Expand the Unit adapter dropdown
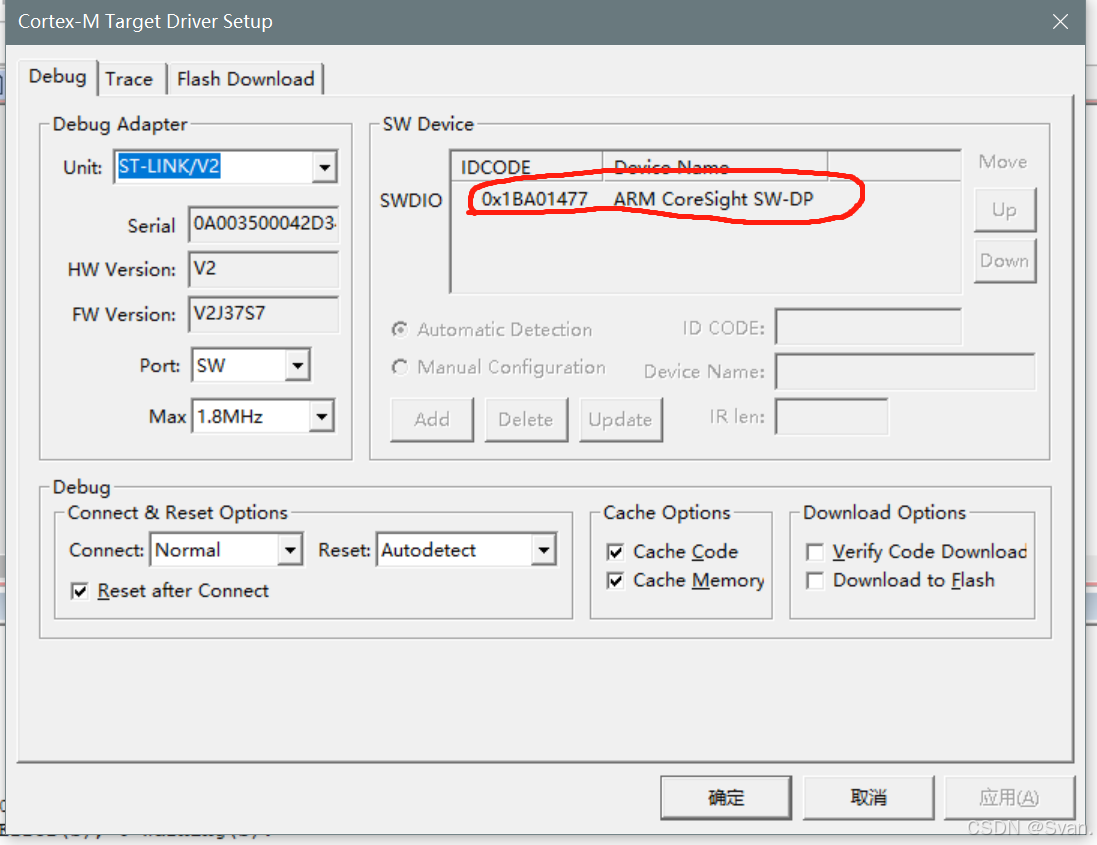 tap(324, 167)
